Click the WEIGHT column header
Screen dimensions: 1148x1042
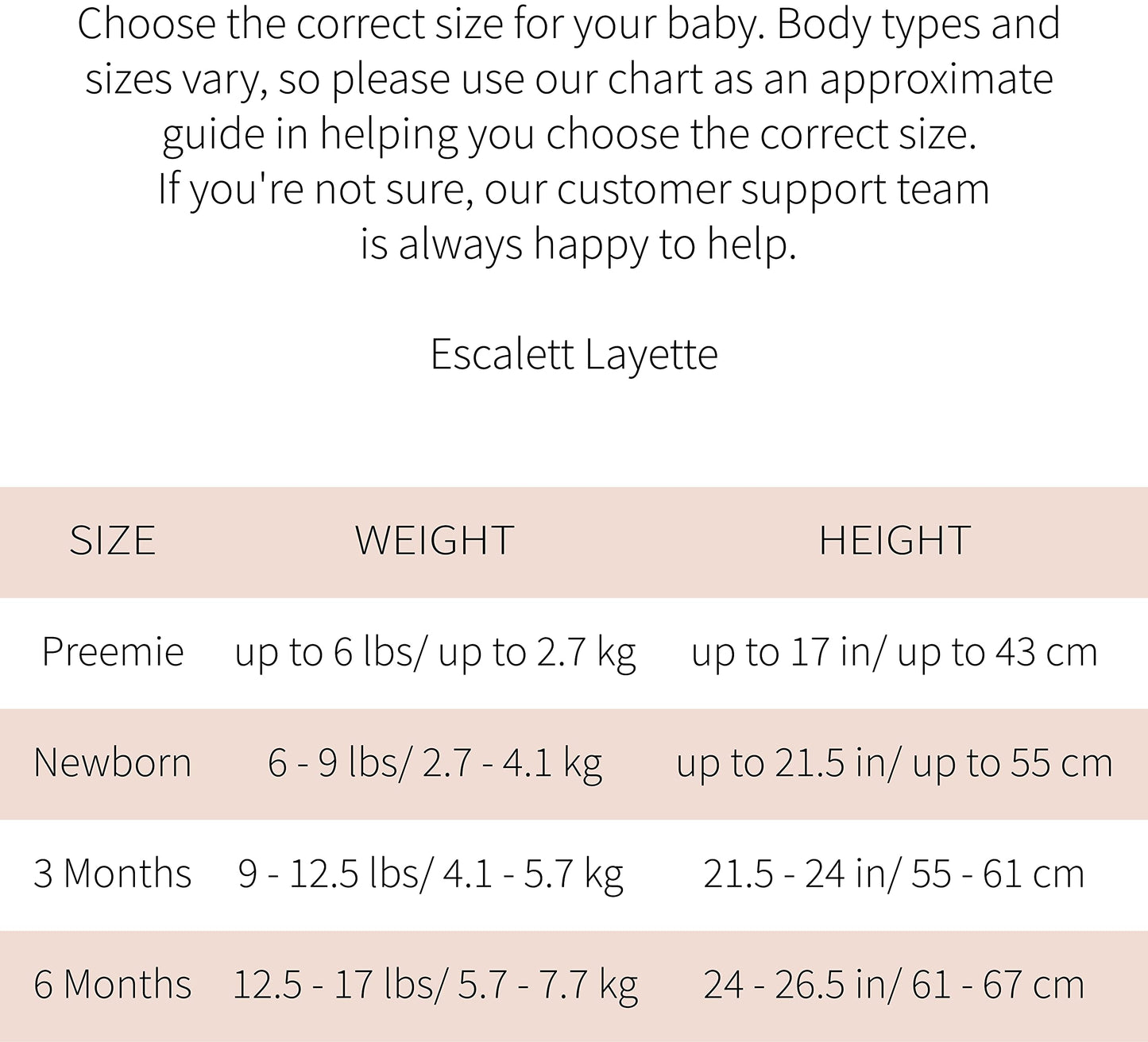(x=435, y=541)
